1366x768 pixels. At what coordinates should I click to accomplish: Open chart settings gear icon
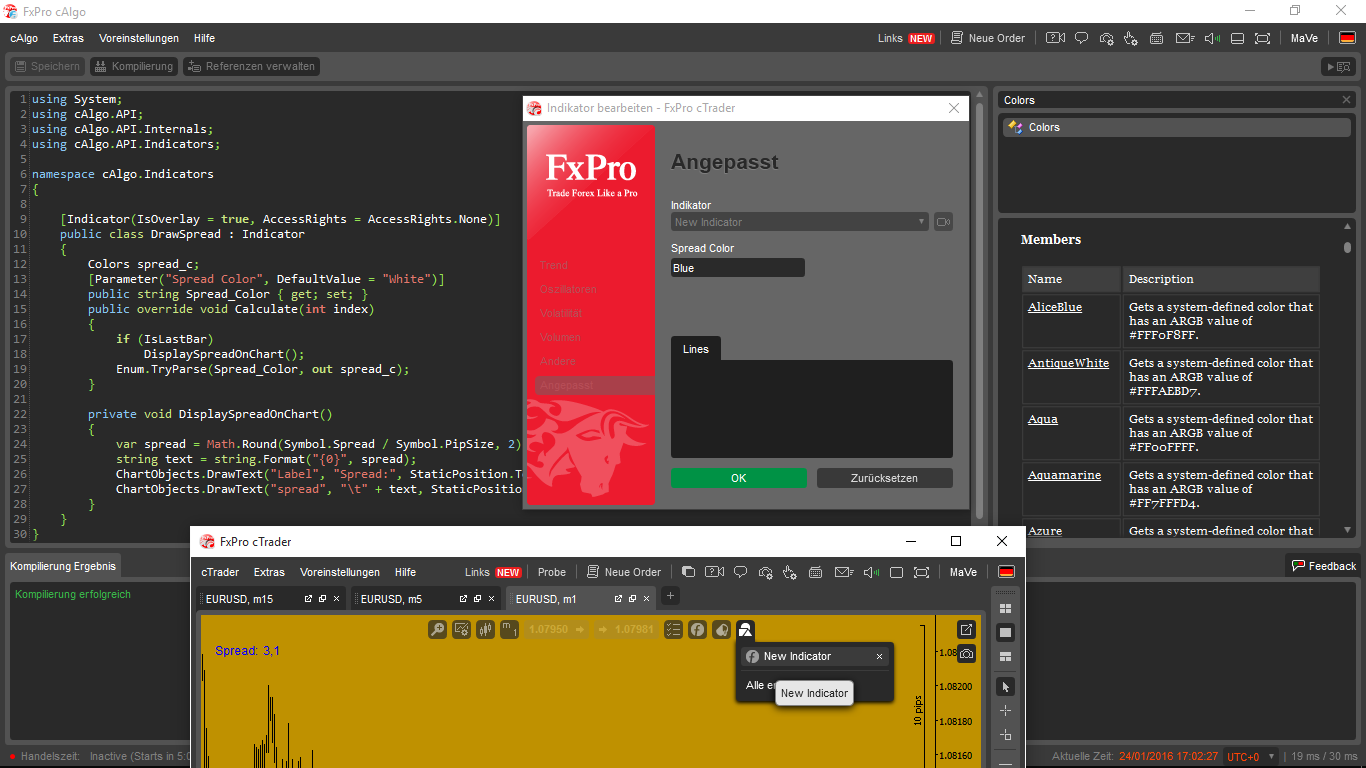(461, 629)
